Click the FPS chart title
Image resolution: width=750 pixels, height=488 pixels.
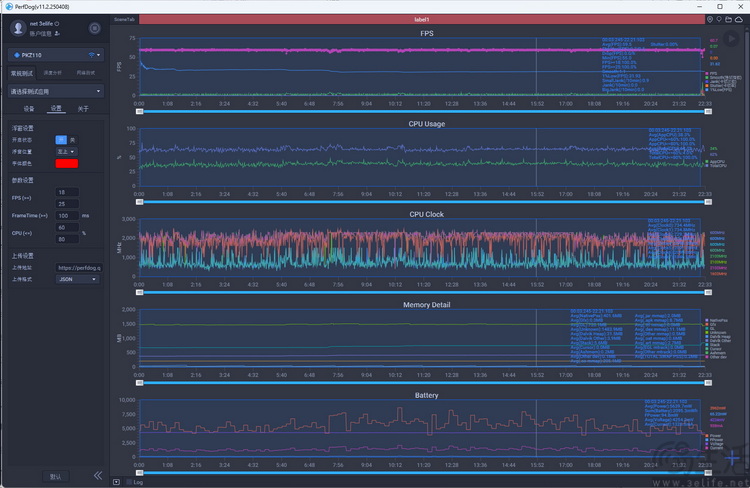(427, 33)
